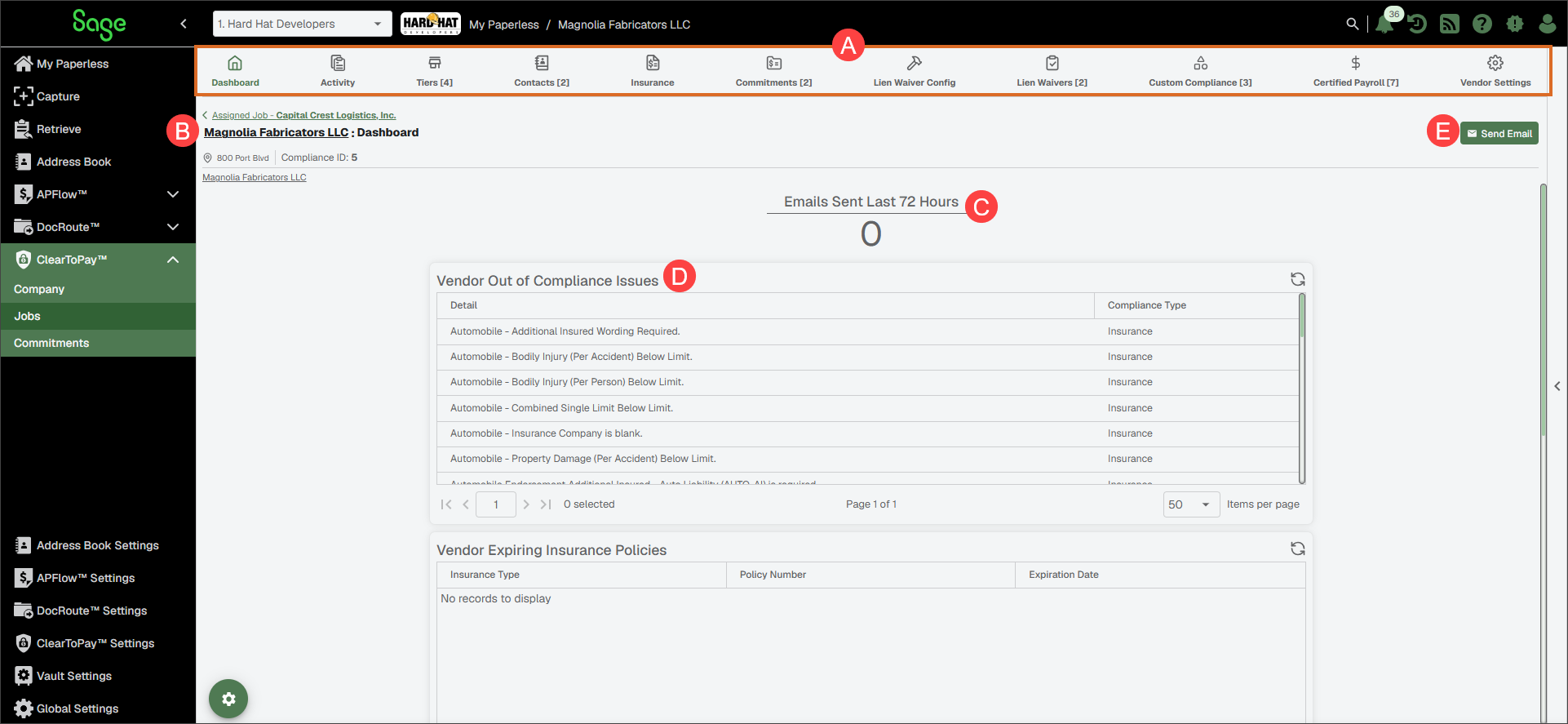Open the search magnifier icon
The width and height of the screenshot is (1568, 724).
click(1352, 24)
